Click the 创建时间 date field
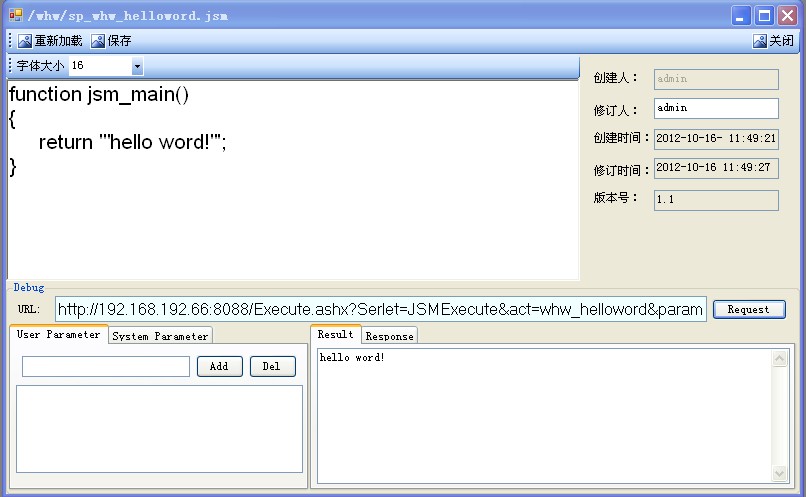 pos(716,139)
